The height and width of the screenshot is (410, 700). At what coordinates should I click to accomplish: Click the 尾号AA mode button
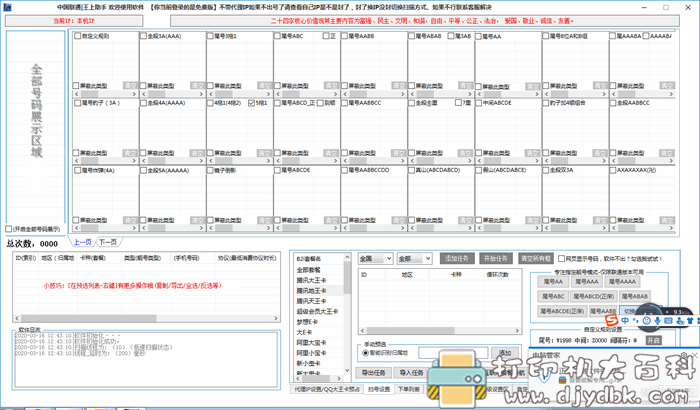(553, 281)
